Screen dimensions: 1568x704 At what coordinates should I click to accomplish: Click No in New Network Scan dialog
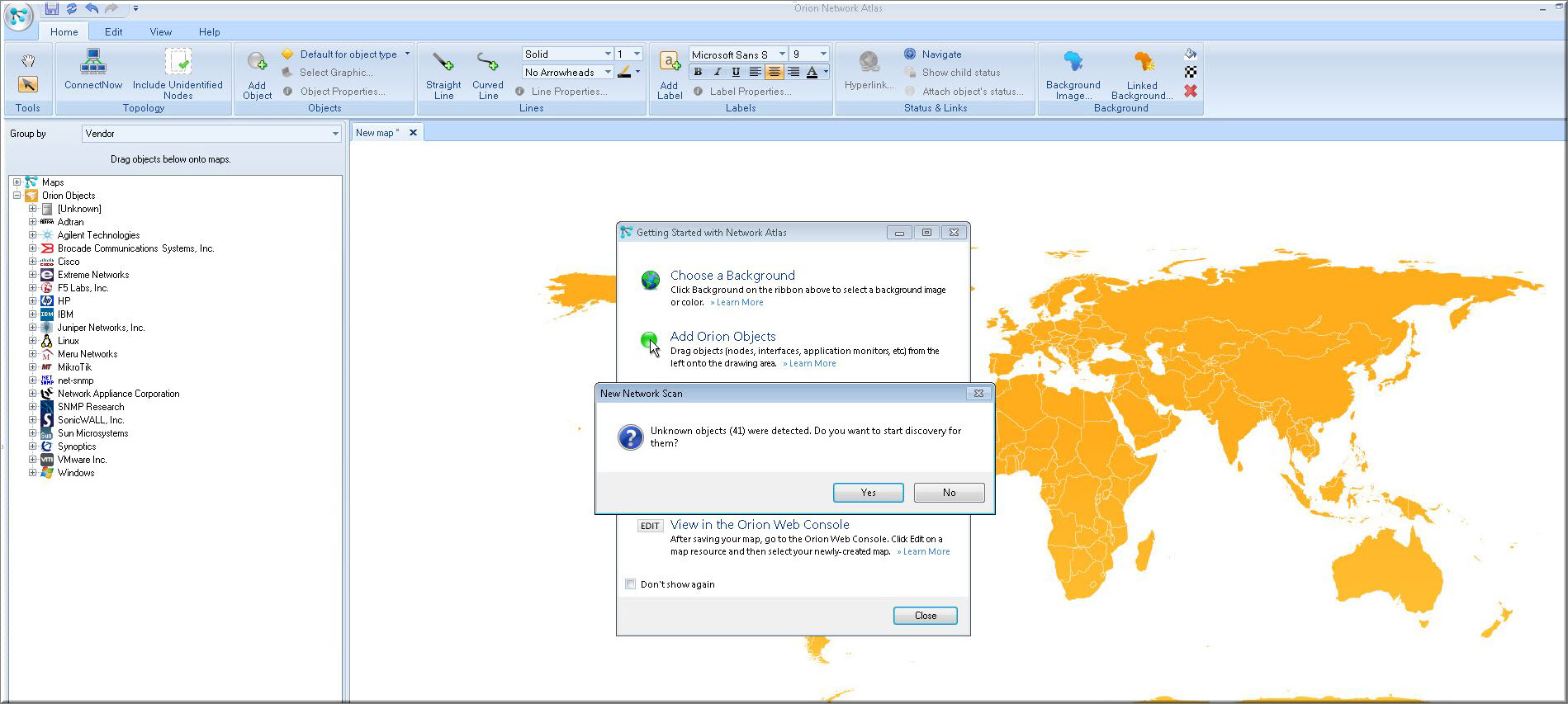pyautogui.click(x=949, y=493)
